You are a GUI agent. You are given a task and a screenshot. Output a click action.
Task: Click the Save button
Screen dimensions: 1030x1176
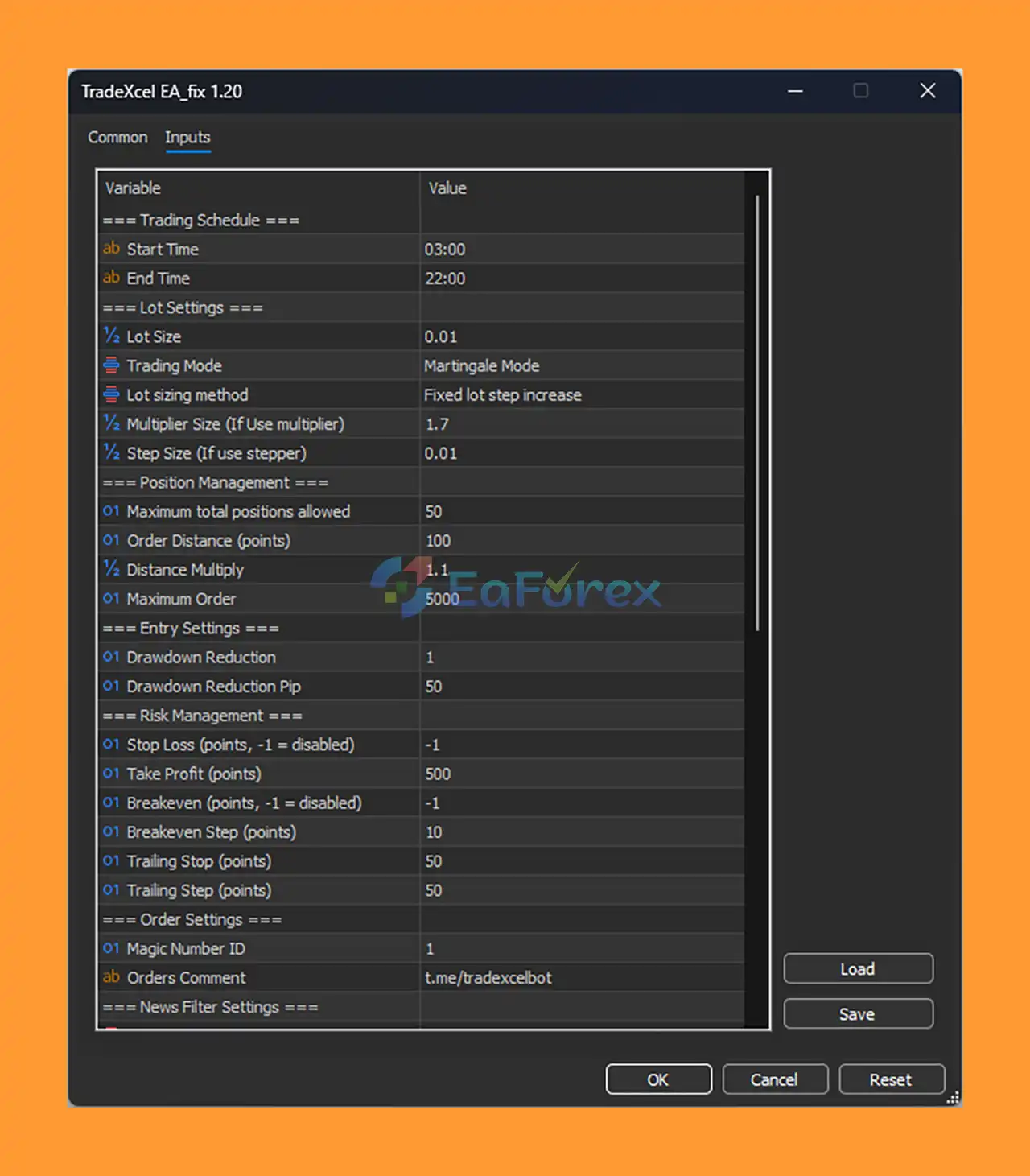[x=858, y=1013]
